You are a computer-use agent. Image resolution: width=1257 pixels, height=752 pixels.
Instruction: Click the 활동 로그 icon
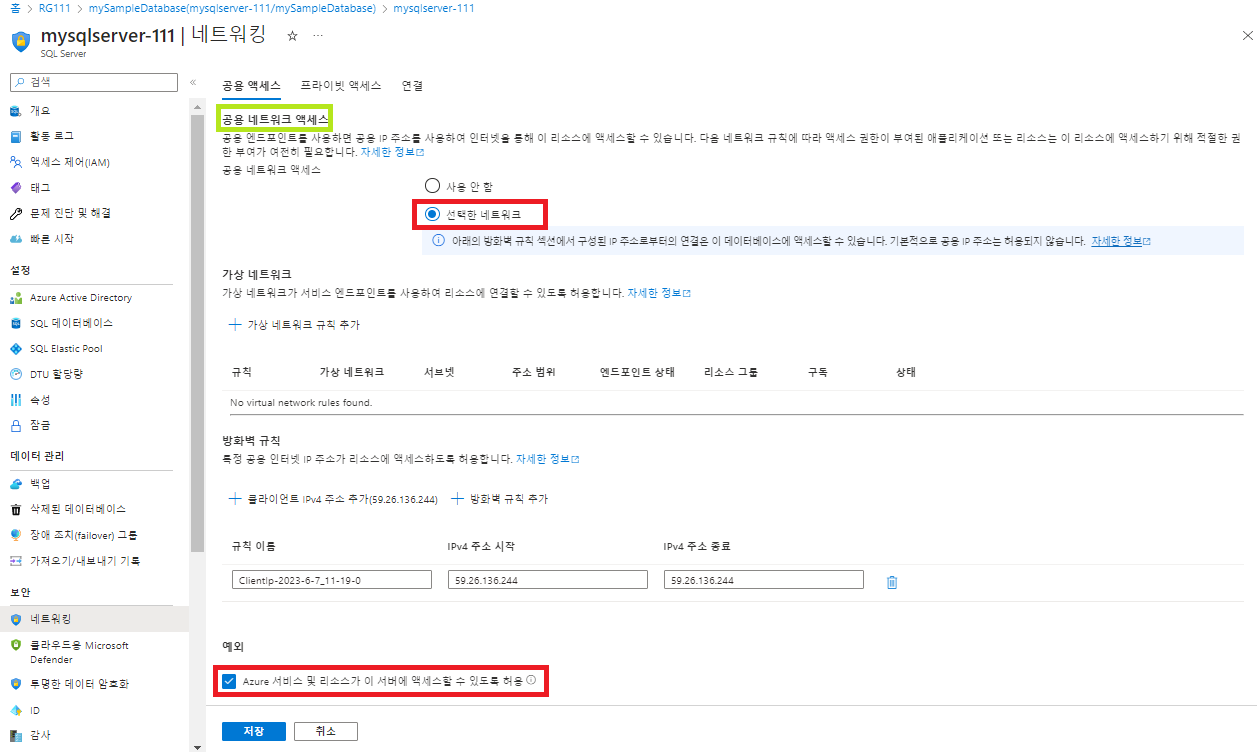[x=15, y=136]
